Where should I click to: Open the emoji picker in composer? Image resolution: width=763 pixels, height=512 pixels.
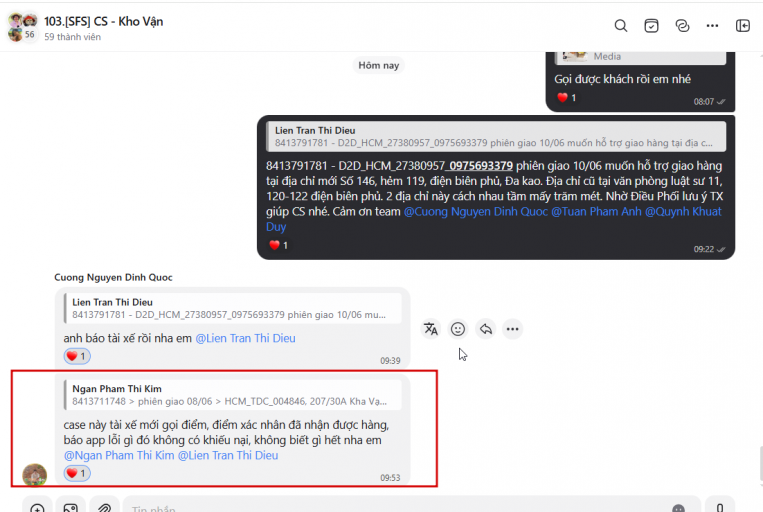(x=678, y=508)
